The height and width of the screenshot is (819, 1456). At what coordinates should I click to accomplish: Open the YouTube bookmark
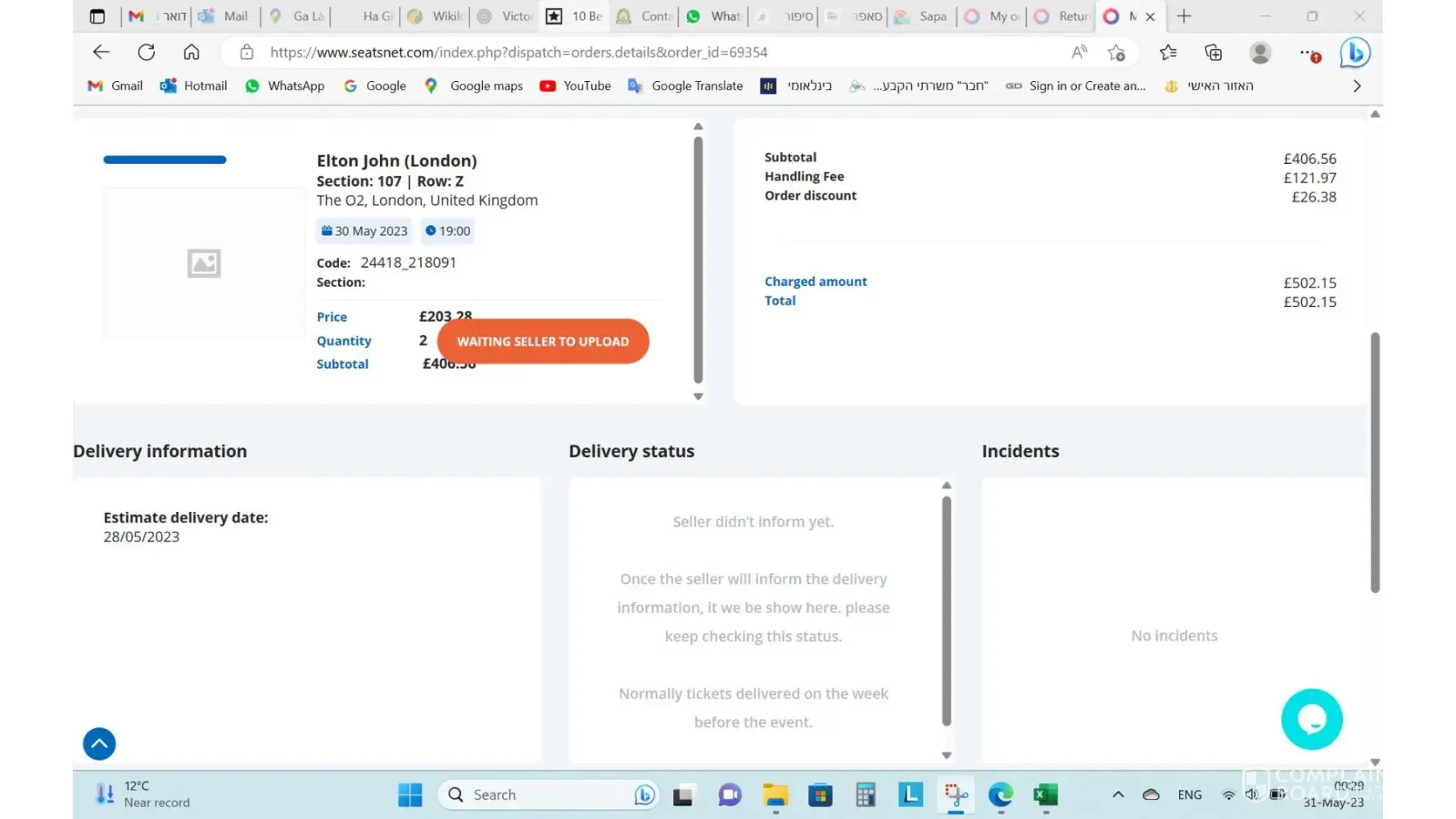(x=576, y=86)
